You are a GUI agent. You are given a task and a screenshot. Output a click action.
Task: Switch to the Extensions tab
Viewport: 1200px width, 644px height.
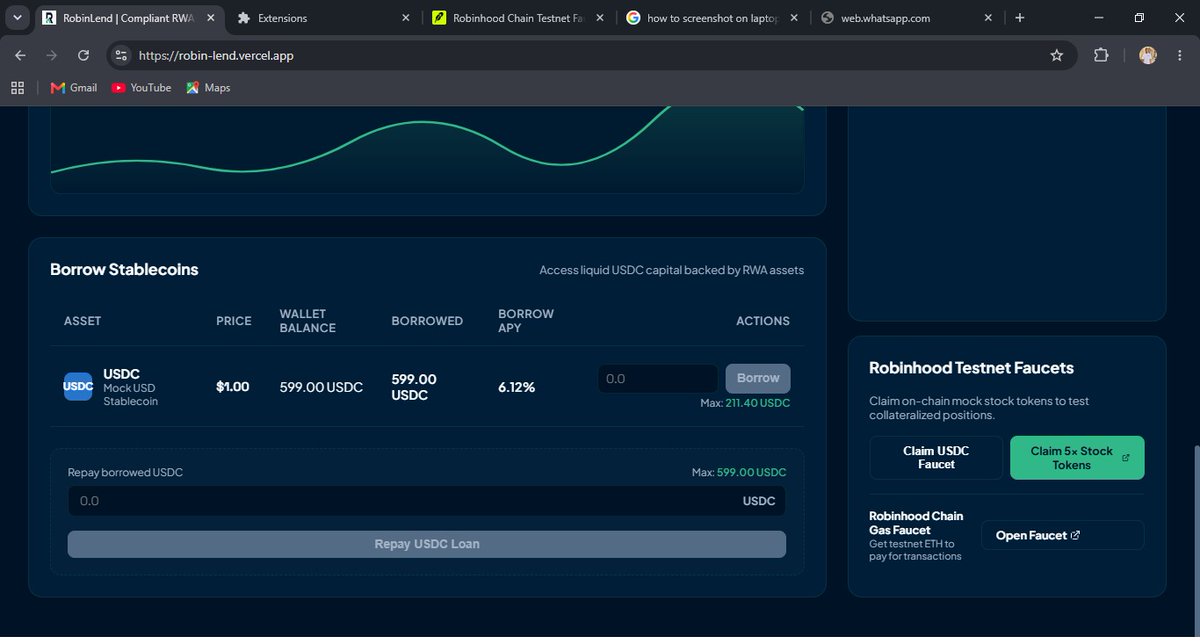323,18
